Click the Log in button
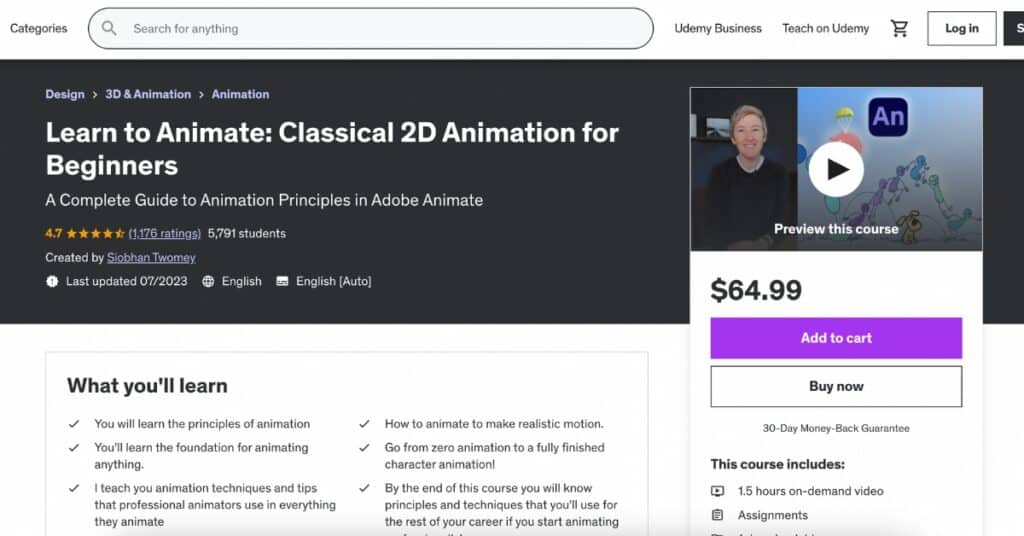Image resolution: width=1024 pixels, height=536 pixels. tap(961, 28)
